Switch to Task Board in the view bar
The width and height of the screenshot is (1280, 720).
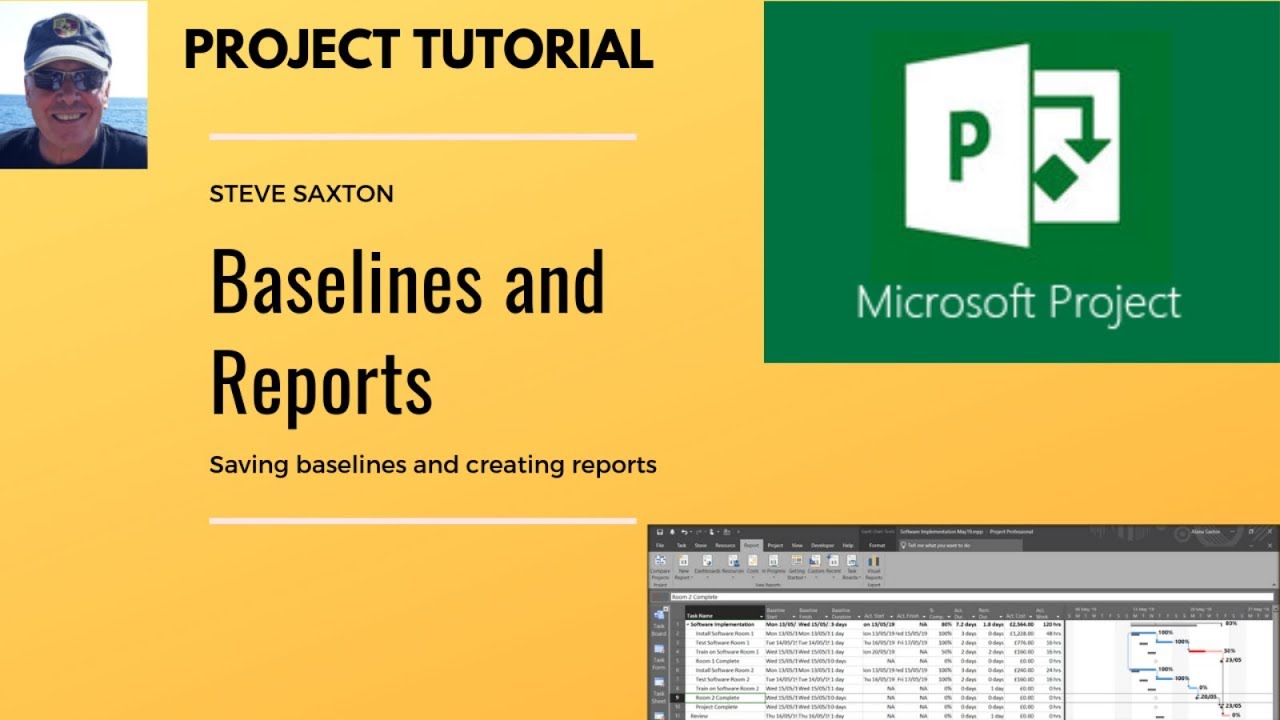(659, 624)
